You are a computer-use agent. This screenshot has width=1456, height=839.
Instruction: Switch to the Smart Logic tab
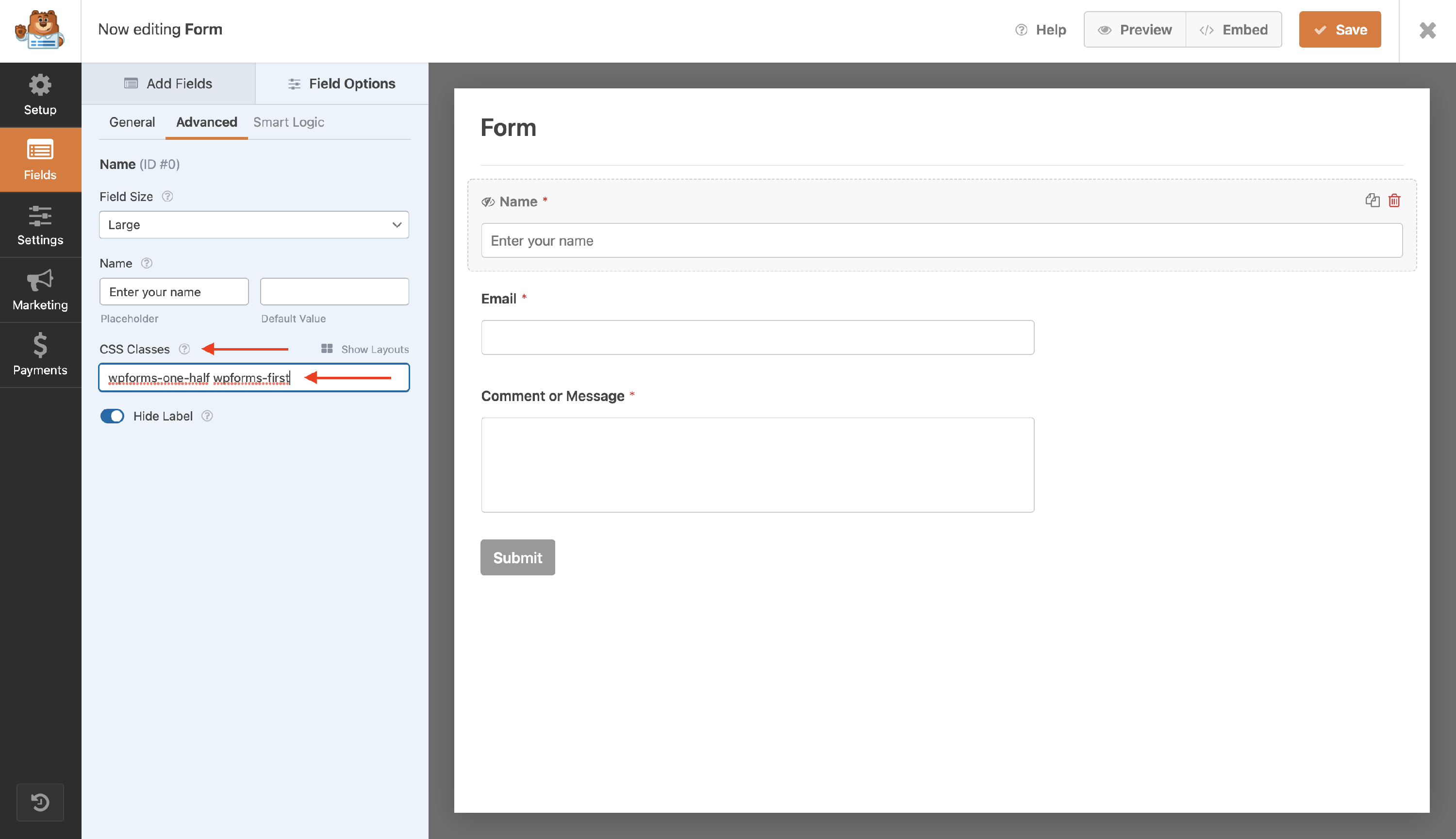(289, 122)
